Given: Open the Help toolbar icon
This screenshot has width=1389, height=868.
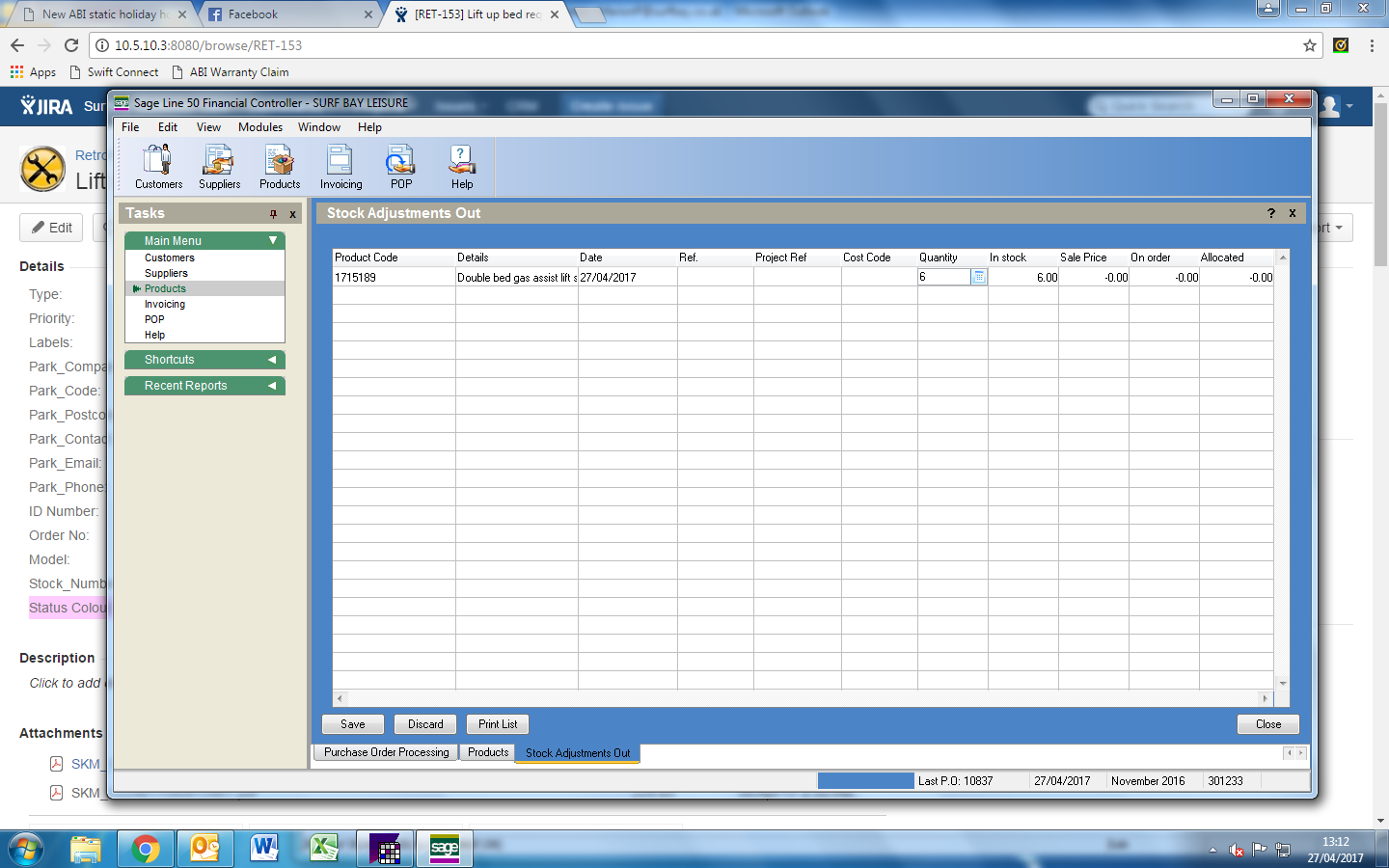Looking at the screenshot, I should [x=462, y=166].
